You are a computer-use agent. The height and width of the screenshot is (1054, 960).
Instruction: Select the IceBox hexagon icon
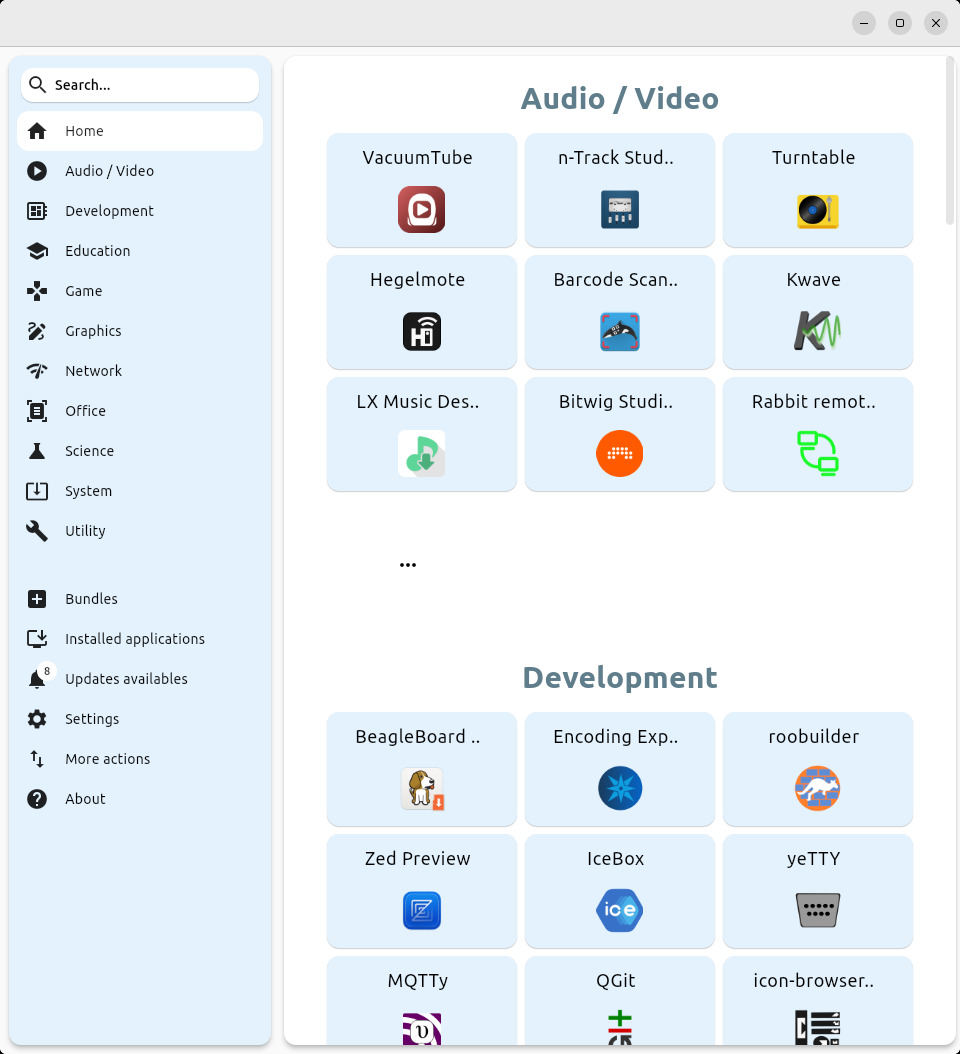click(x=619, y=911)
